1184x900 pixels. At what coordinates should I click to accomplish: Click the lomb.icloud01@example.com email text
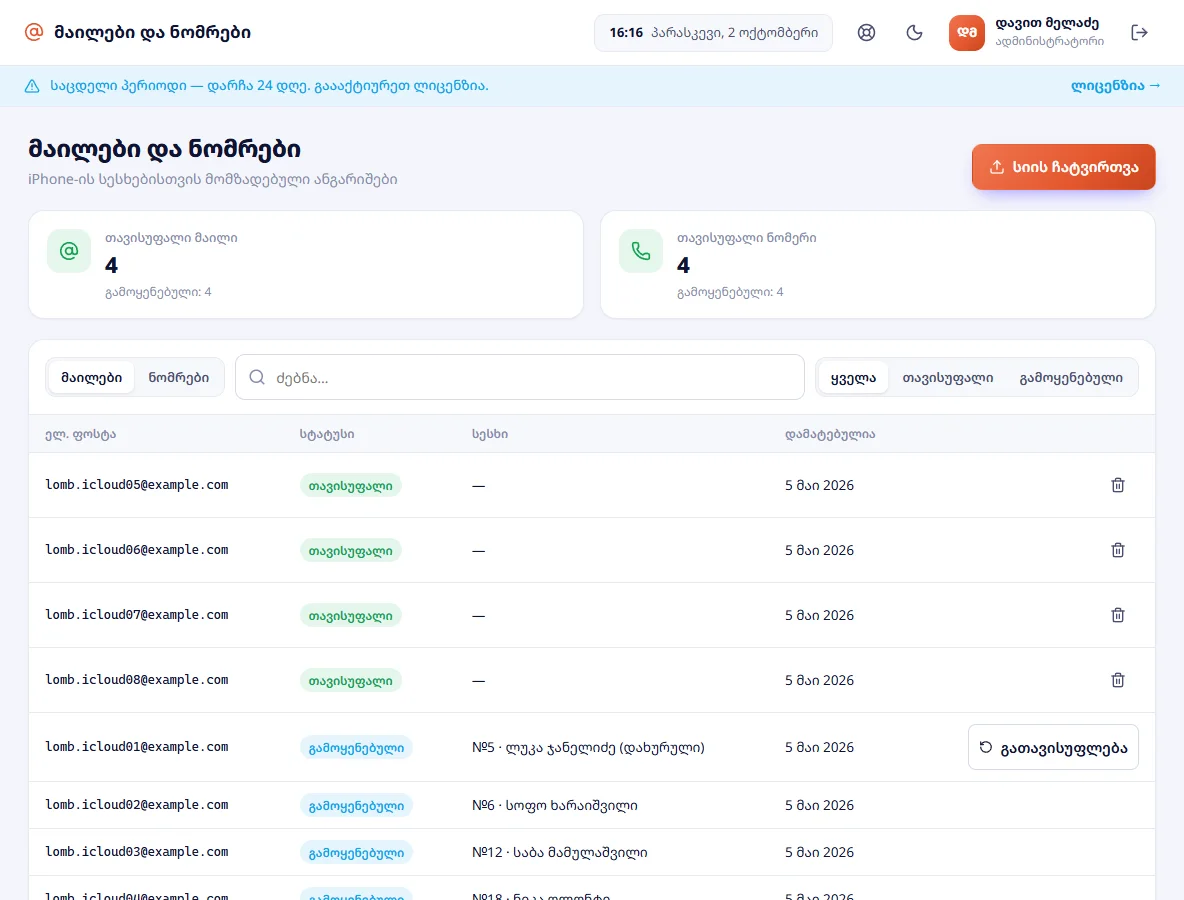[137, 747]
